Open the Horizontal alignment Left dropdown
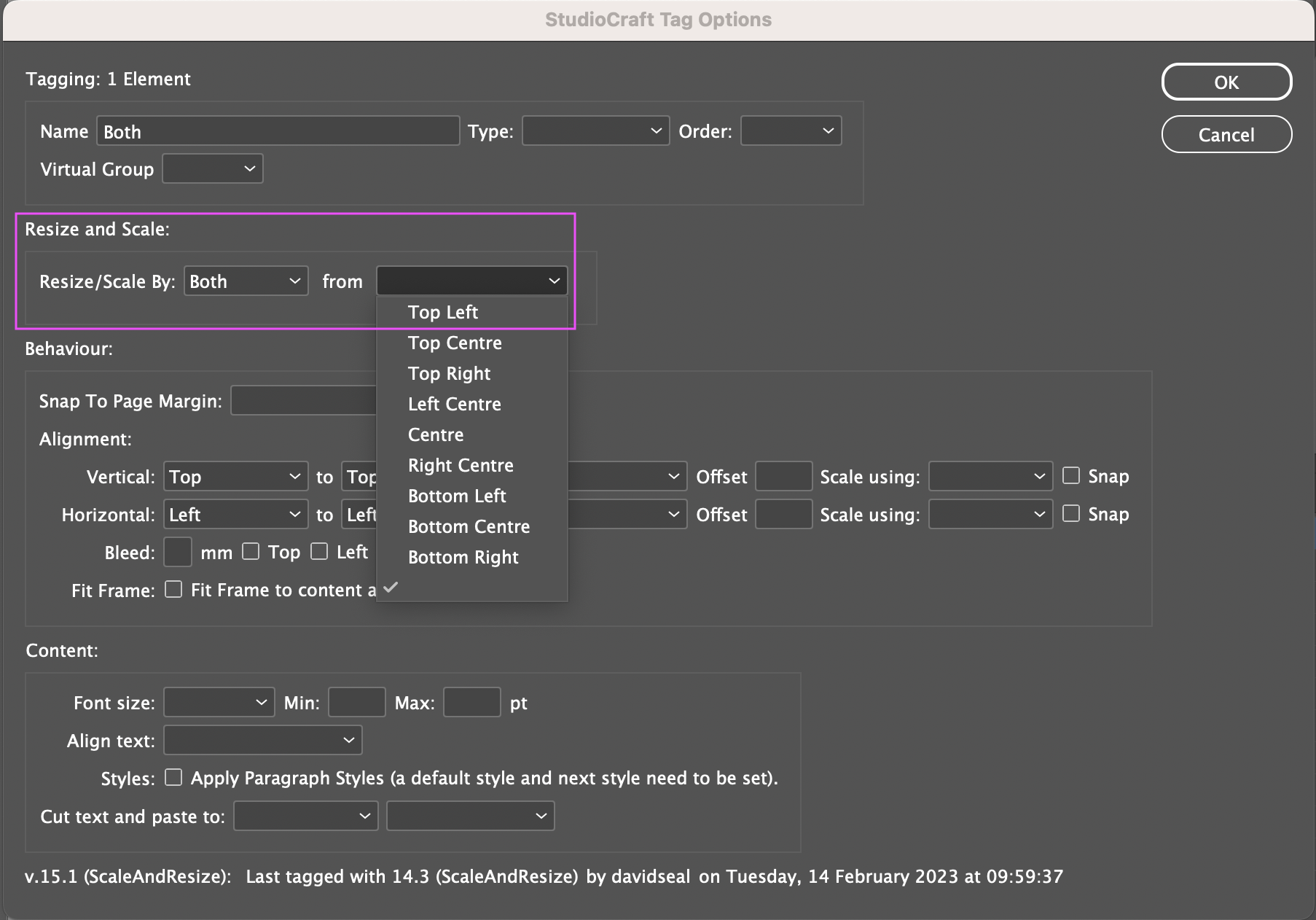 235,515
